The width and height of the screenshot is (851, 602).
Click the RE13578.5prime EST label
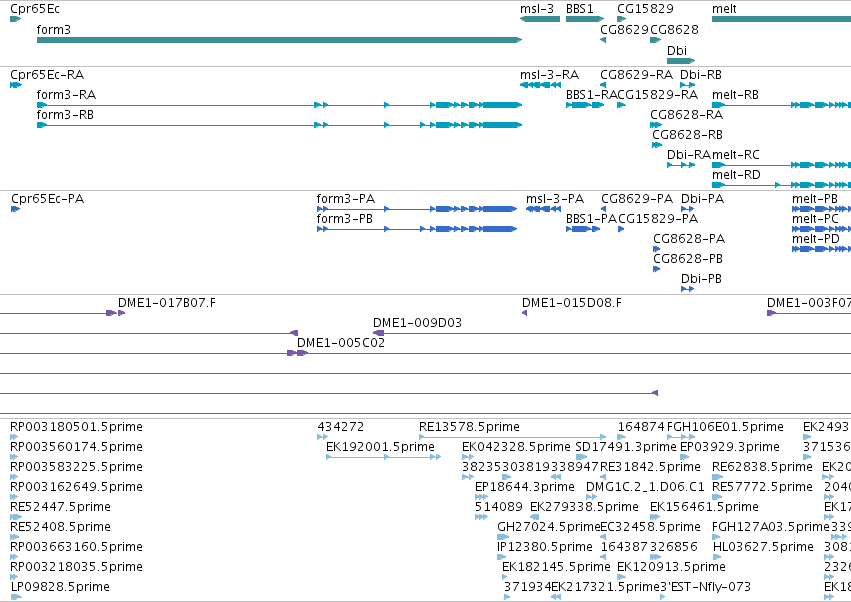(x=469, y=427)
